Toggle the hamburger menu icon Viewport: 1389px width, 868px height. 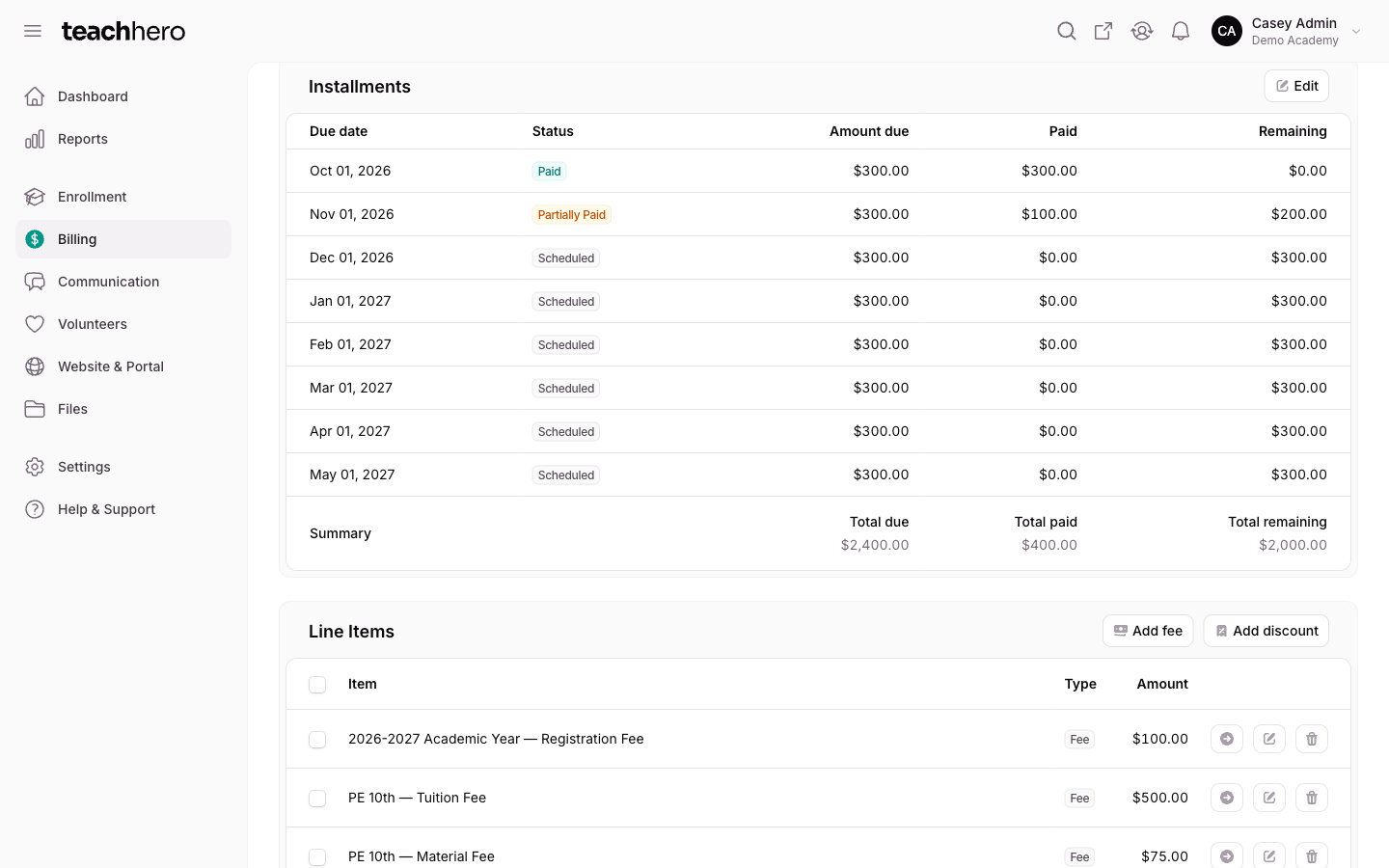click(33, 31)
